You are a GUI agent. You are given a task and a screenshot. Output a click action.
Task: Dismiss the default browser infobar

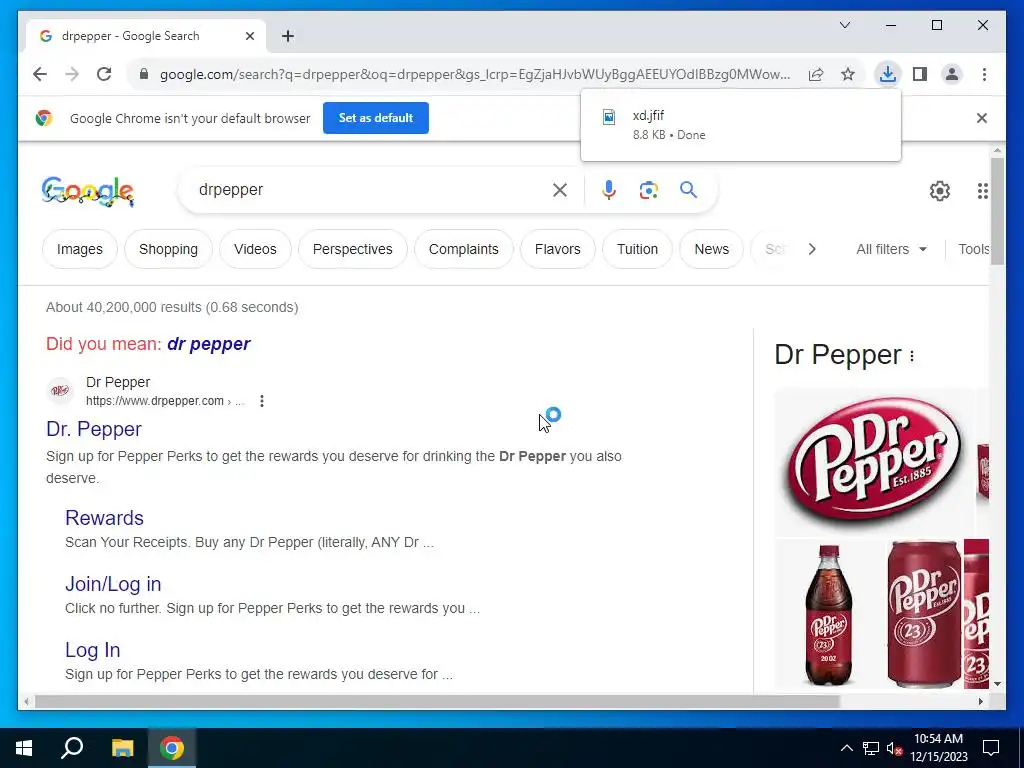pyautogui.click(x=982, y=118)
